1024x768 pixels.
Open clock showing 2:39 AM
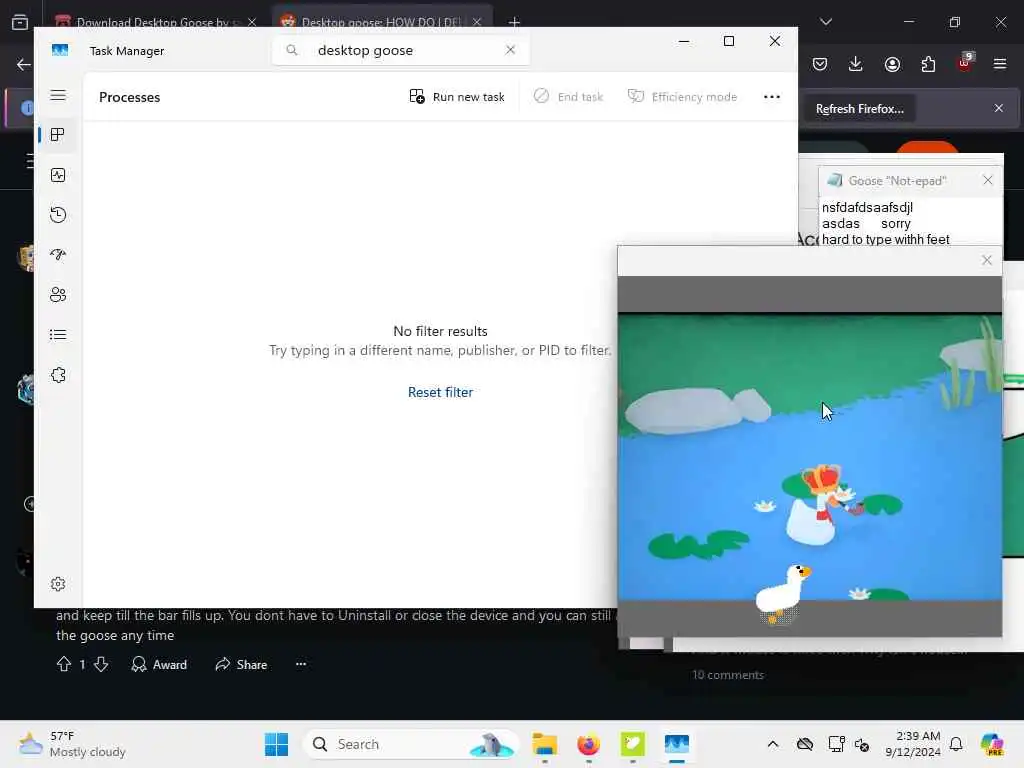coord(913,744)
